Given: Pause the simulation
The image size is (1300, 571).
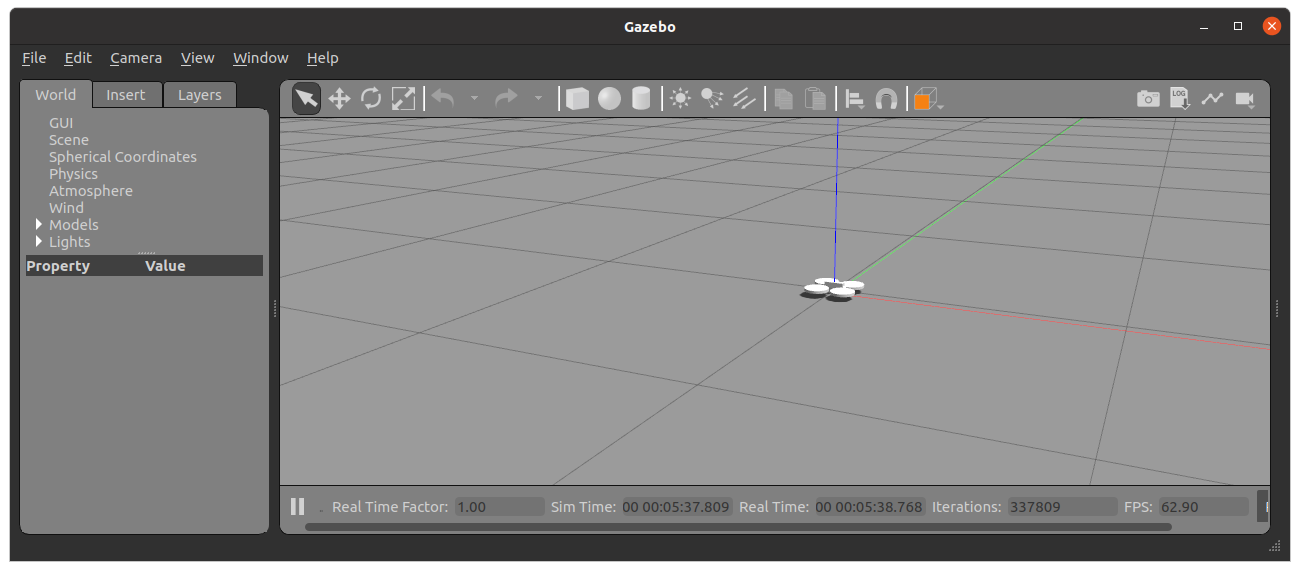Looking at the screenshot, I should 297,506.
